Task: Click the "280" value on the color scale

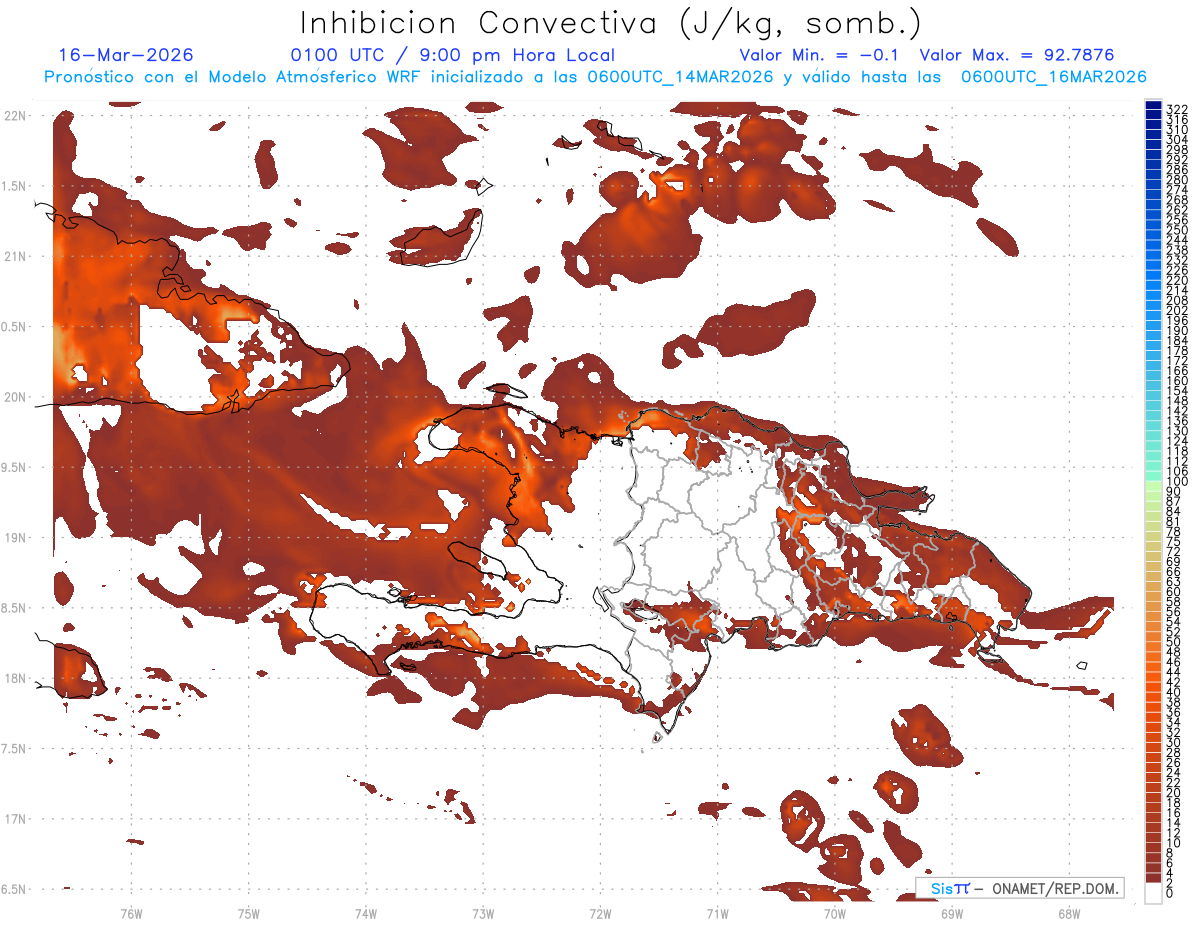Action: (1176, 180)
